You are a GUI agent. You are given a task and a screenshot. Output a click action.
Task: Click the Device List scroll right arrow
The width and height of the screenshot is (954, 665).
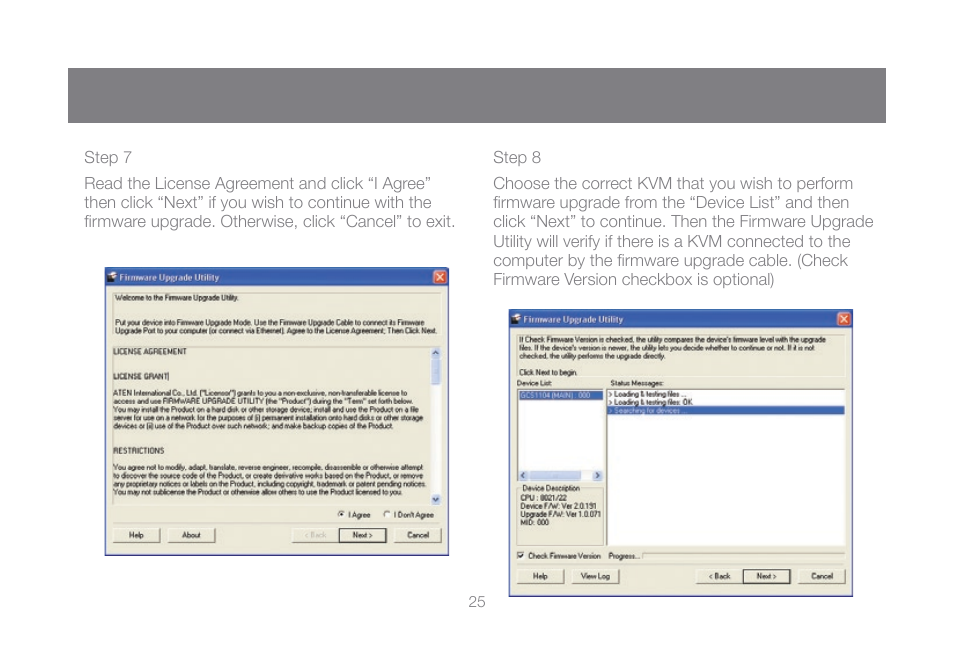(597, 475)
